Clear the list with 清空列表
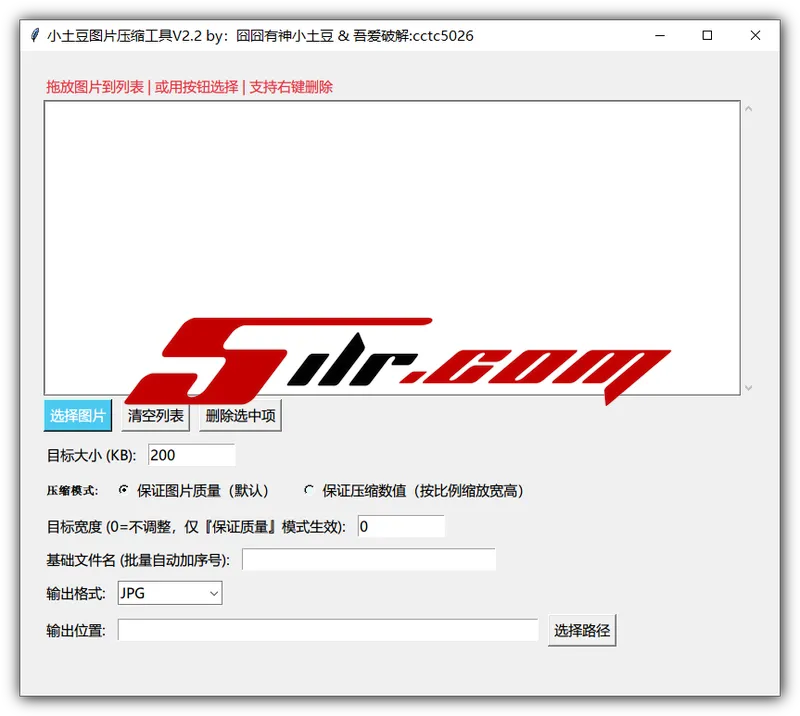The width and height of the screenshot is (800, 716). click(156, 415)
